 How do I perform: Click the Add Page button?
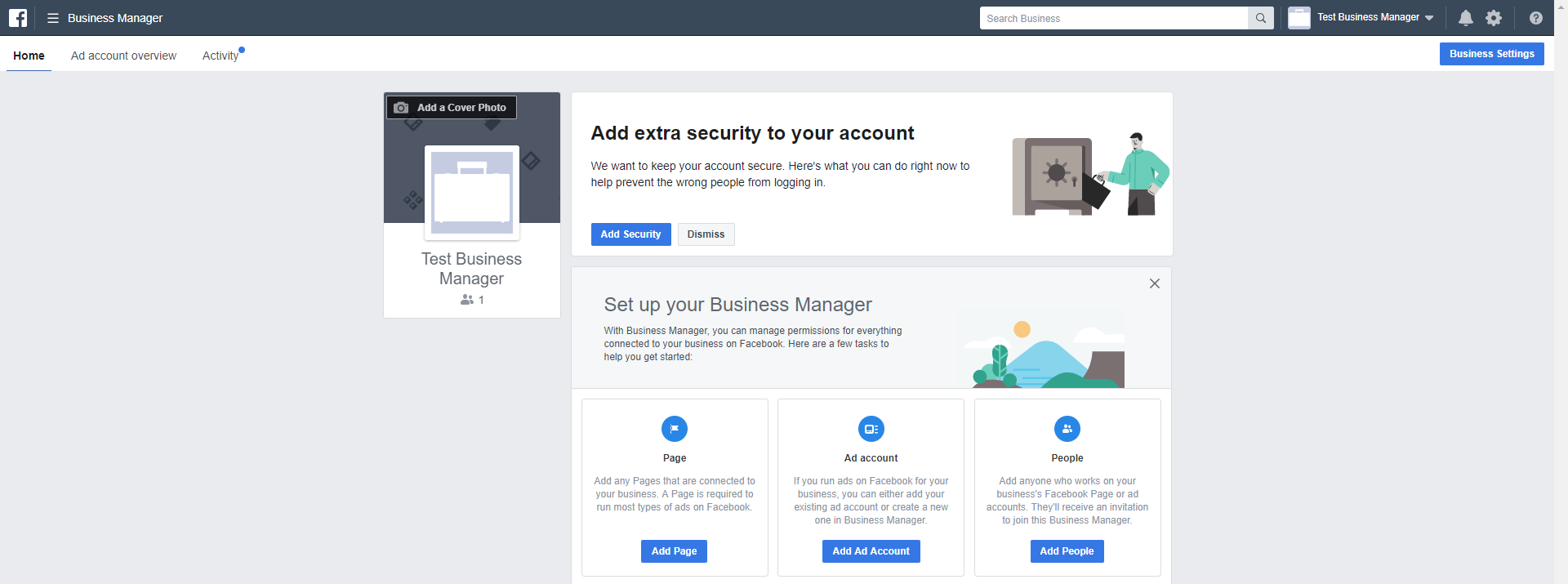coord(675,551)
